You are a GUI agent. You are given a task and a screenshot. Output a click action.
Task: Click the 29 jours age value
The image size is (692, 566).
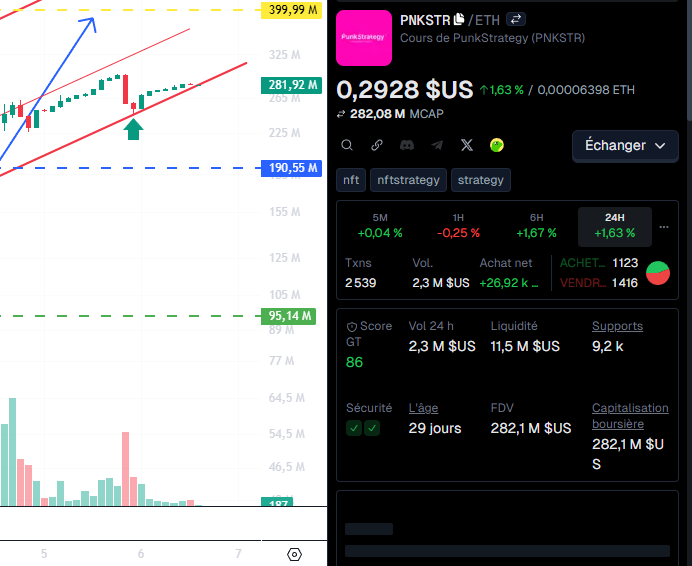pyautogui.click(x=435, y=428)
